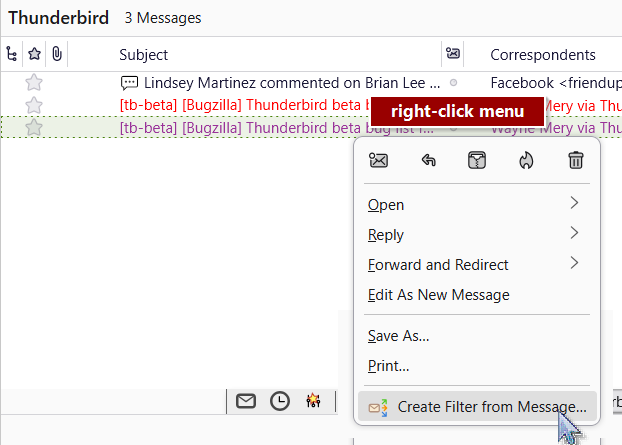
Task: Click the Facebook correspondent cell
Action: click(556, 83)
